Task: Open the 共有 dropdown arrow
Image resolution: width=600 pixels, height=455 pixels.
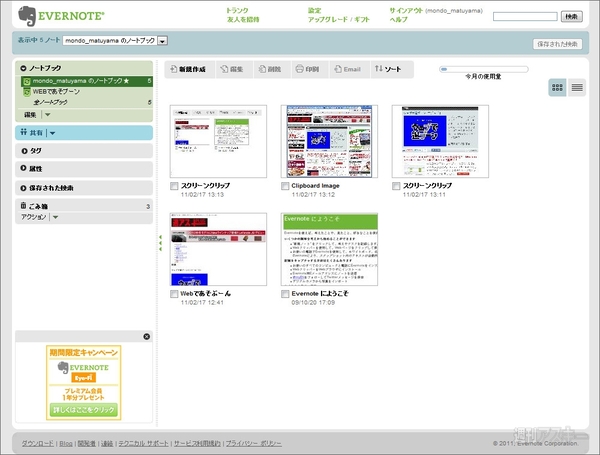Action: (x=52, y=133)
